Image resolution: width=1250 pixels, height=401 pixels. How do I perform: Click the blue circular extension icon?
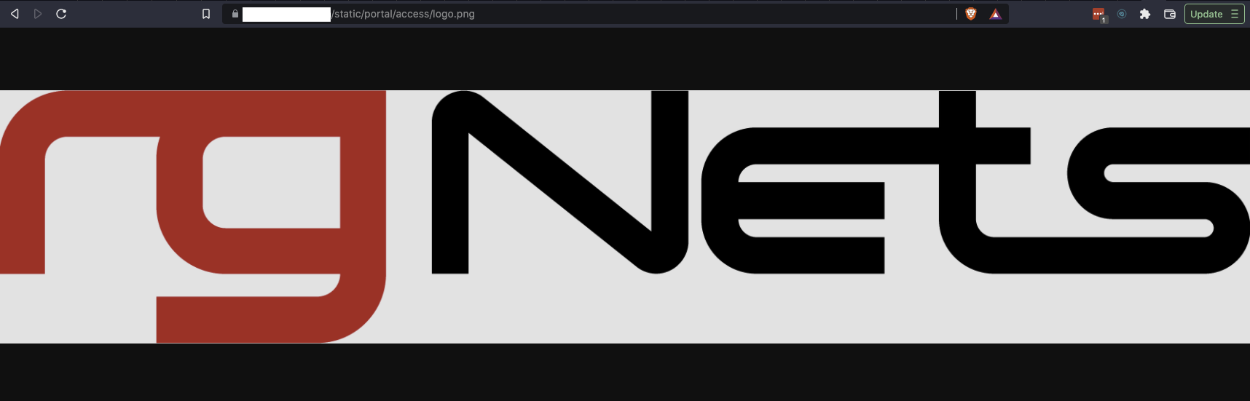point(1122,14)
